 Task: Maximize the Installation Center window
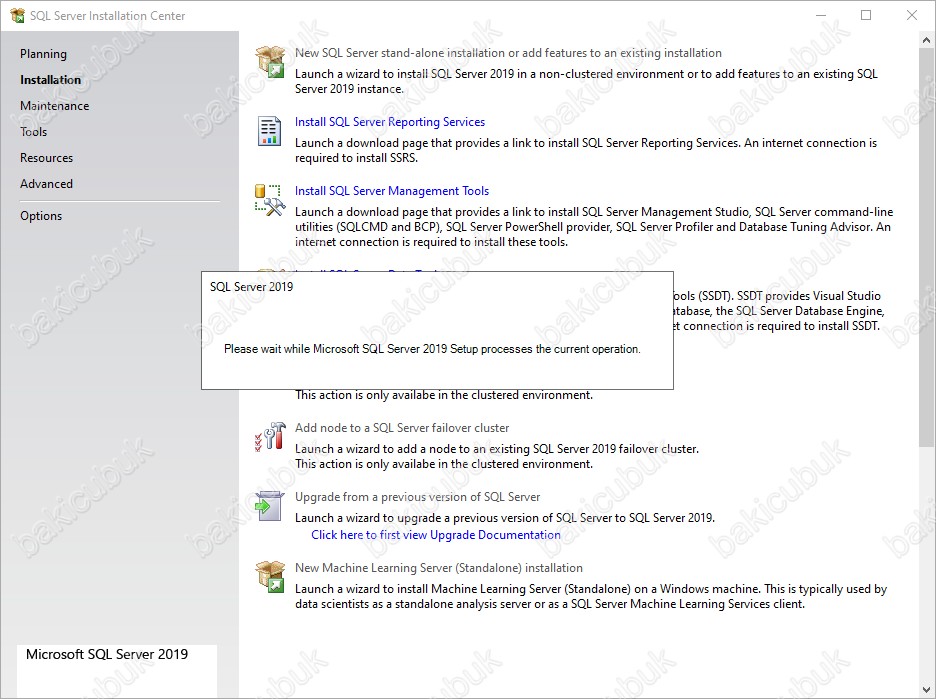[x=866, y=16]
